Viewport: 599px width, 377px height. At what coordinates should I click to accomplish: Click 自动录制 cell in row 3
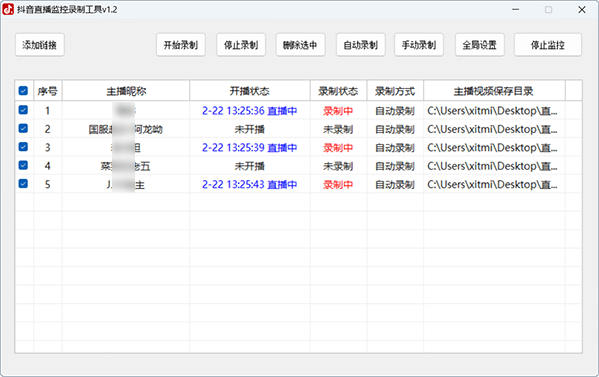(x=395, y=148)
